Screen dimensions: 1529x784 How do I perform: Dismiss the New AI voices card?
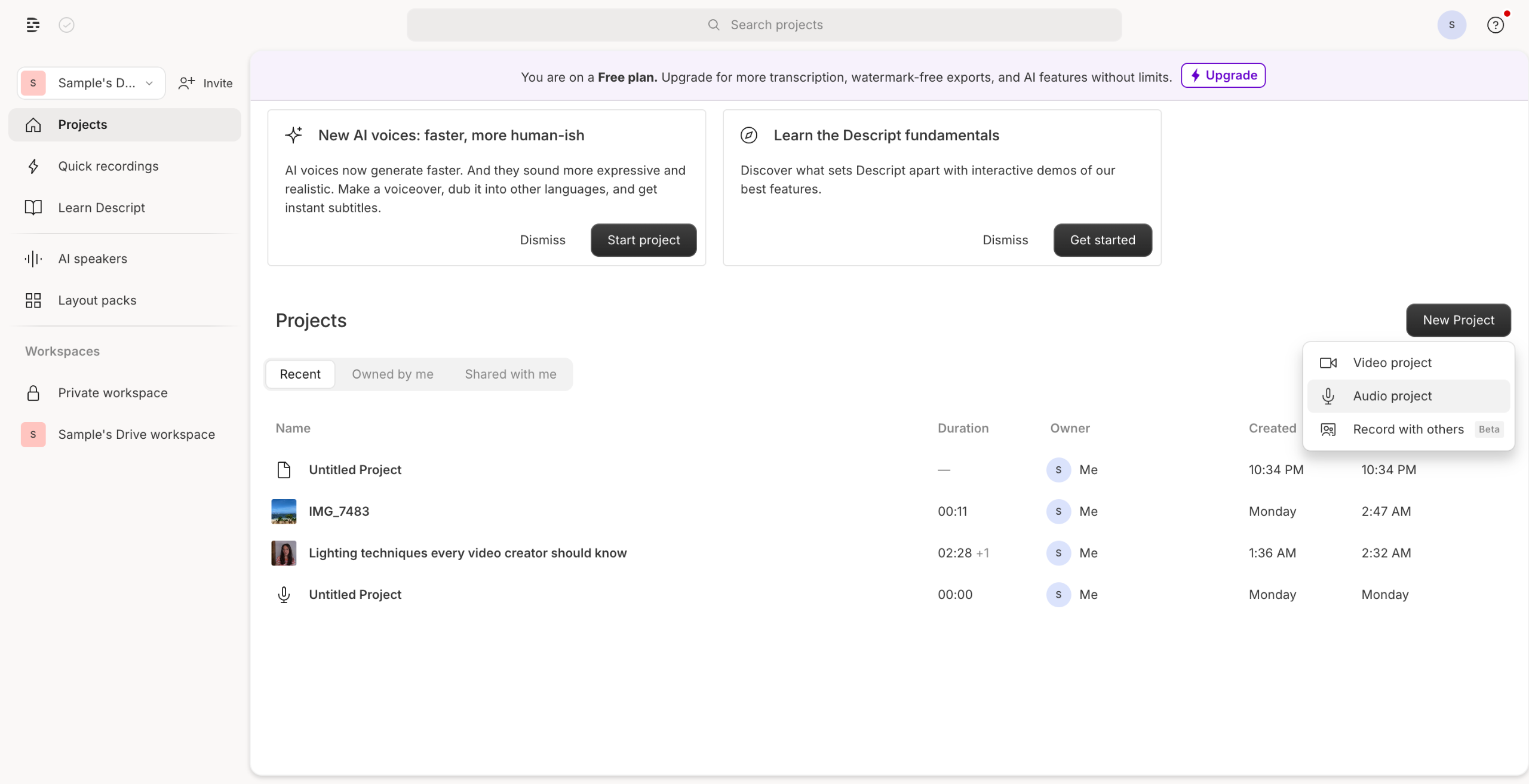542,240
